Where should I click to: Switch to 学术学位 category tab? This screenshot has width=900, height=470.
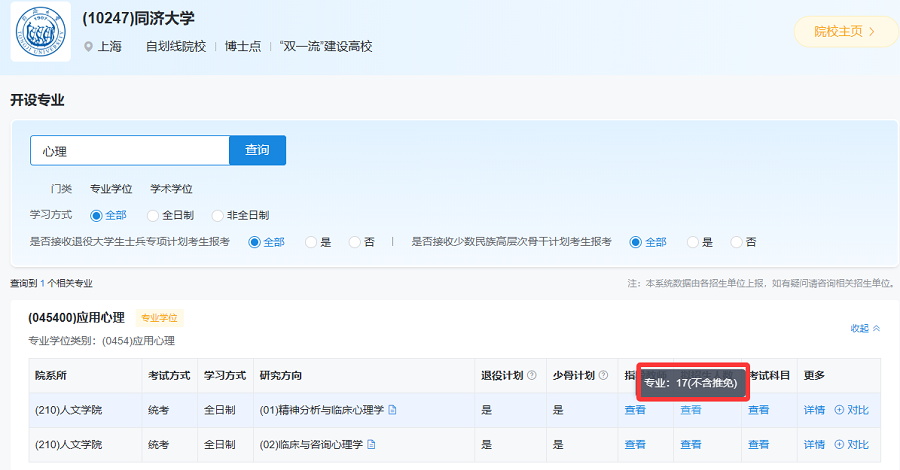coord(171,188)
